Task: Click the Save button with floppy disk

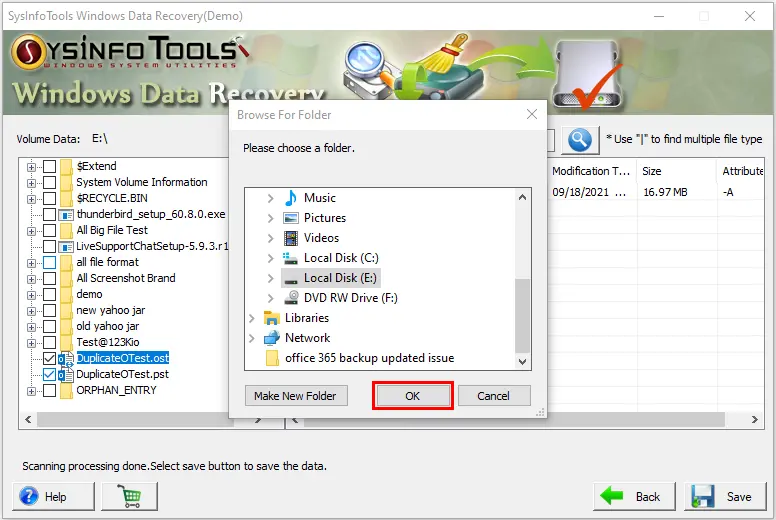Action: [725, 496]
